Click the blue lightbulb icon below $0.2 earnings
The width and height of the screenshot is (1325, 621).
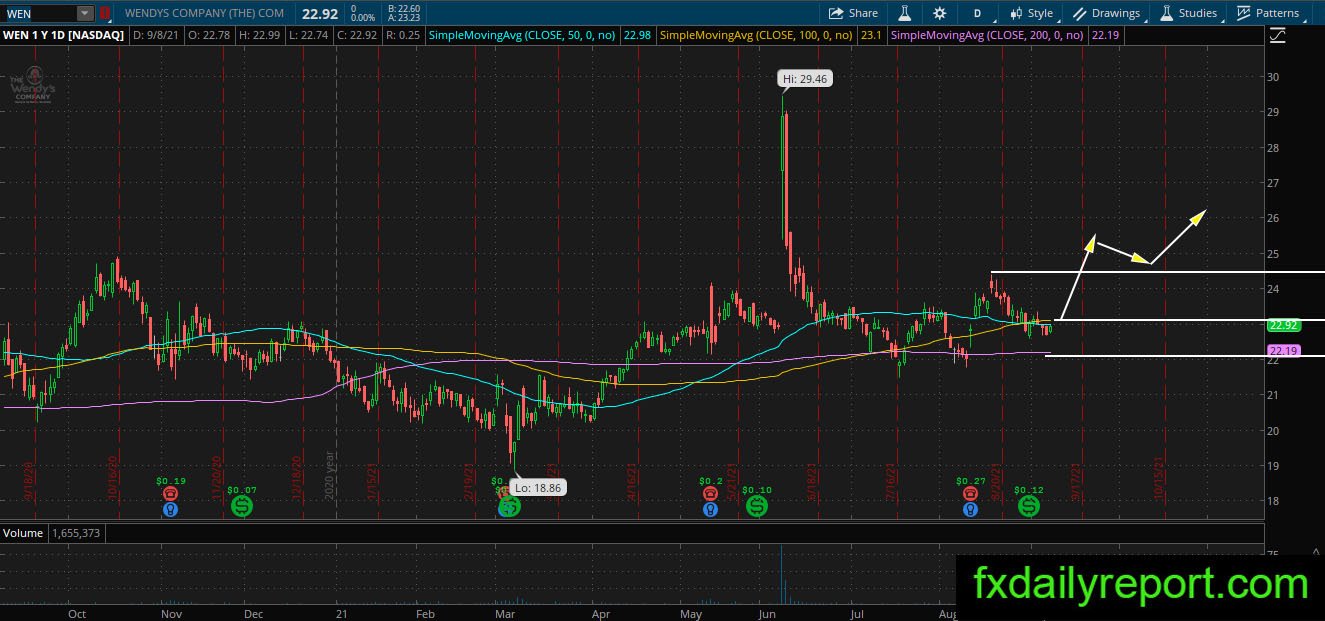click(x=710, y=509)
